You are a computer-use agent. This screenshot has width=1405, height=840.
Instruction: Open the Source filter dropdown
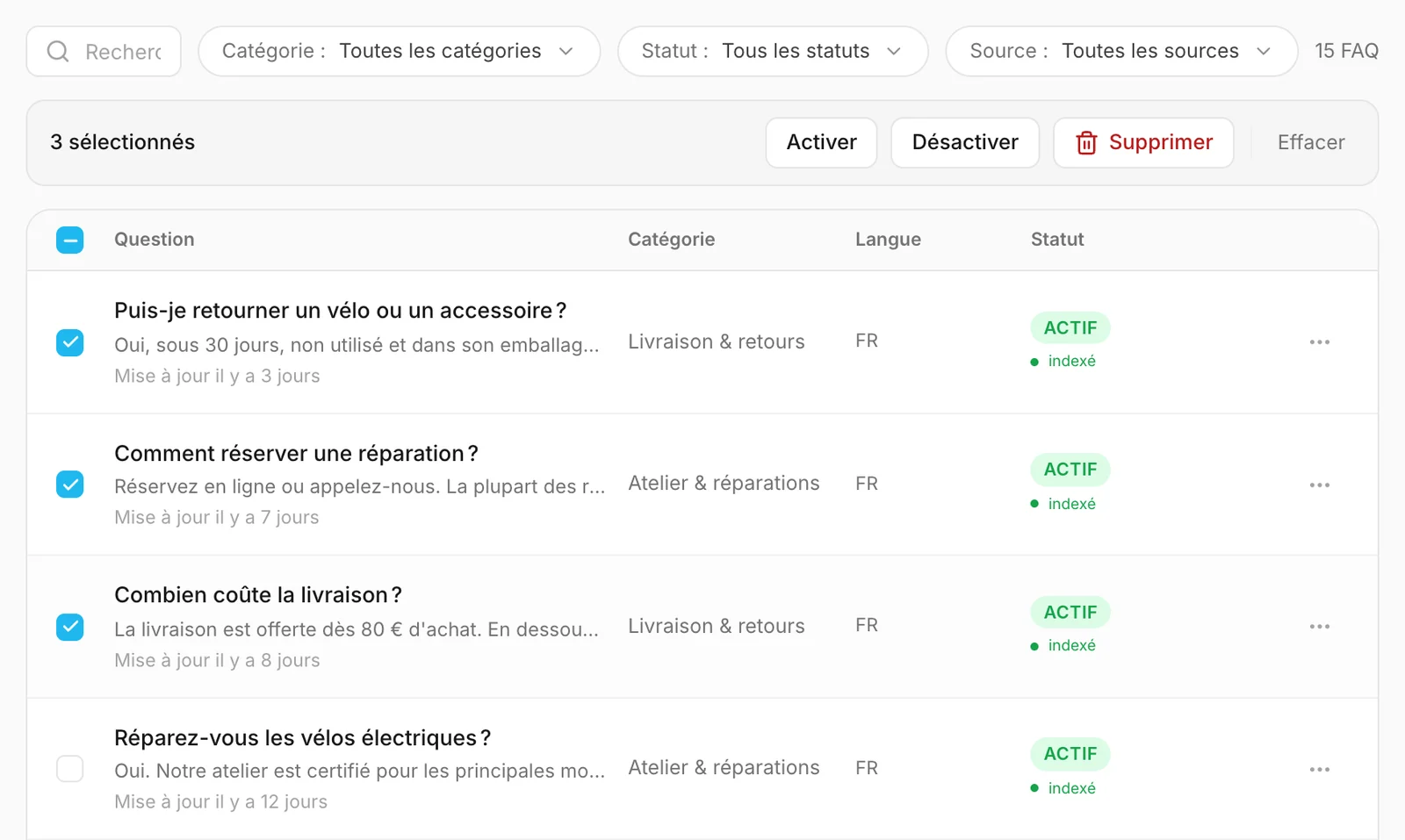[1121, 51]
